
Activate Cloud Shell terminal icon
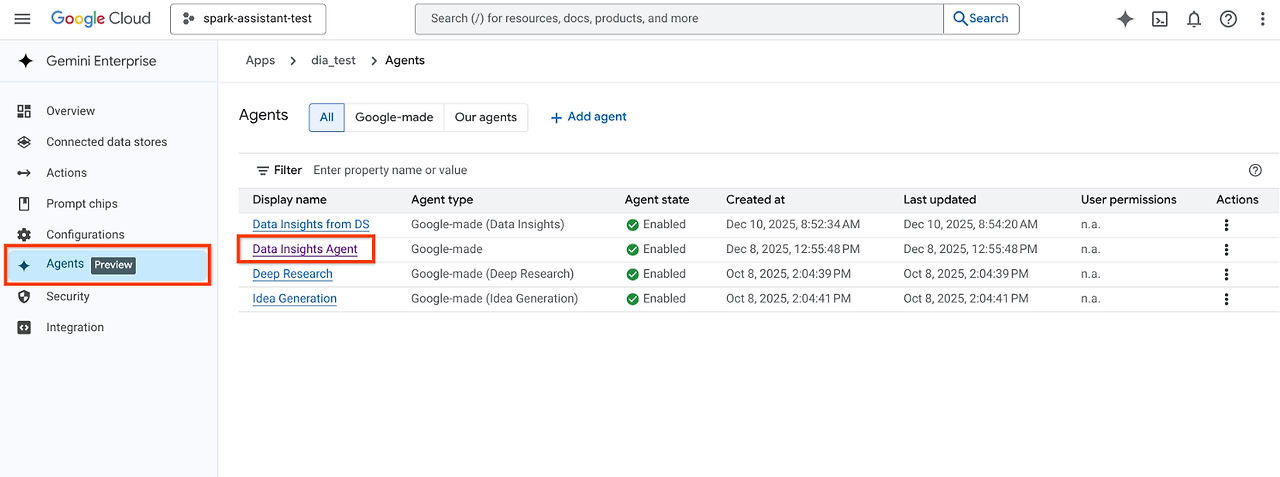point(1160,19)
